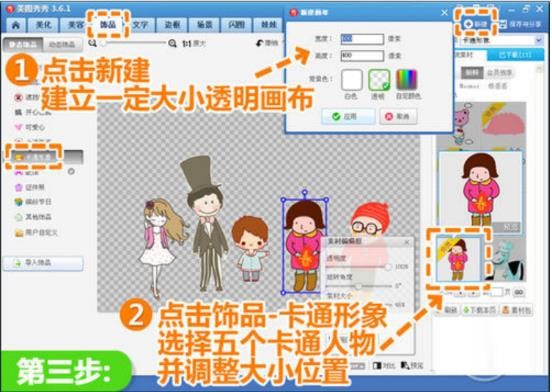The width and height of the screenshot is (552, 392).
Task: Switch to the 场景 tab
Action: [204, 25]
